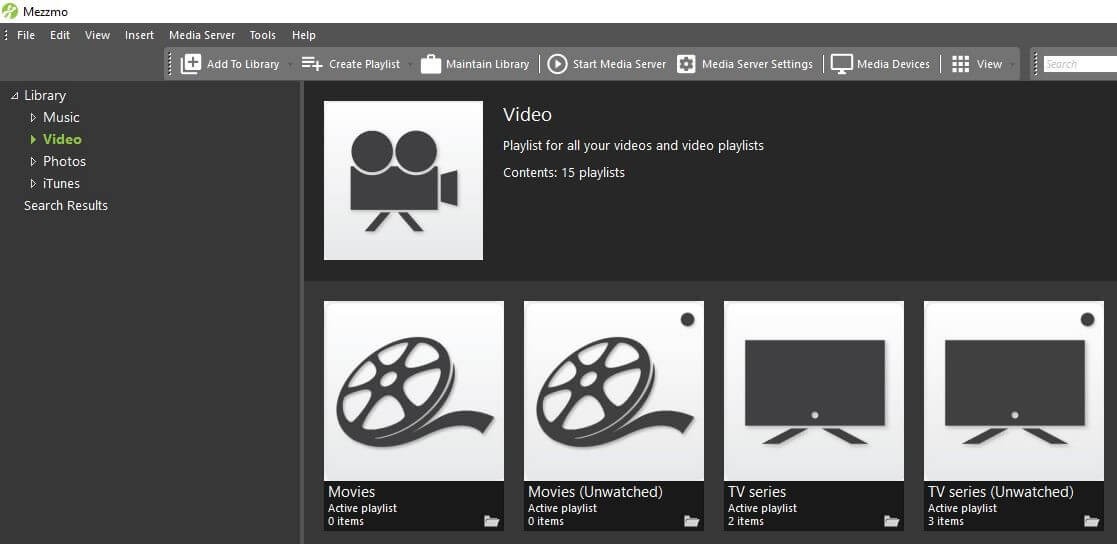Expand the Photos tree node
This screenshot has height=544, width=1117.
point(33,162)
